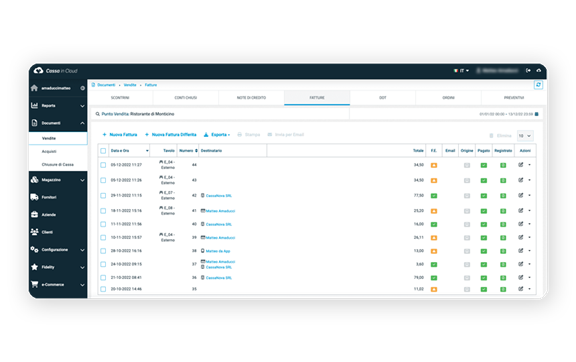Open Matteo Amaducci link on invoice 41
Viewport: 576px width, 362px height.
coord(220,211)
